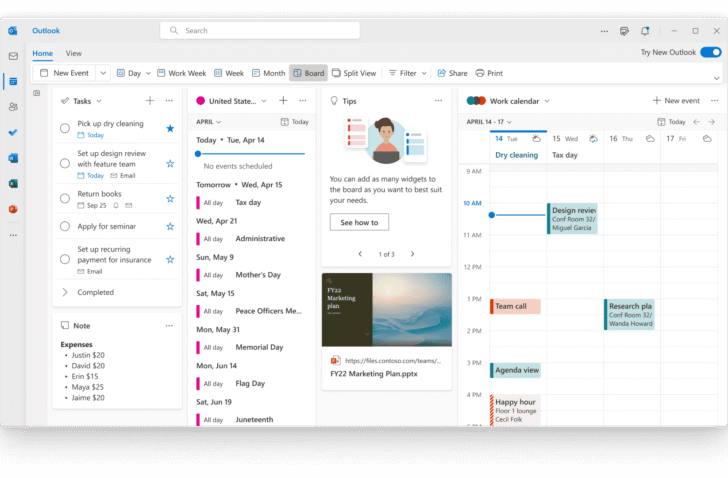Open Tips widget more options

click(x=438, y=101)
